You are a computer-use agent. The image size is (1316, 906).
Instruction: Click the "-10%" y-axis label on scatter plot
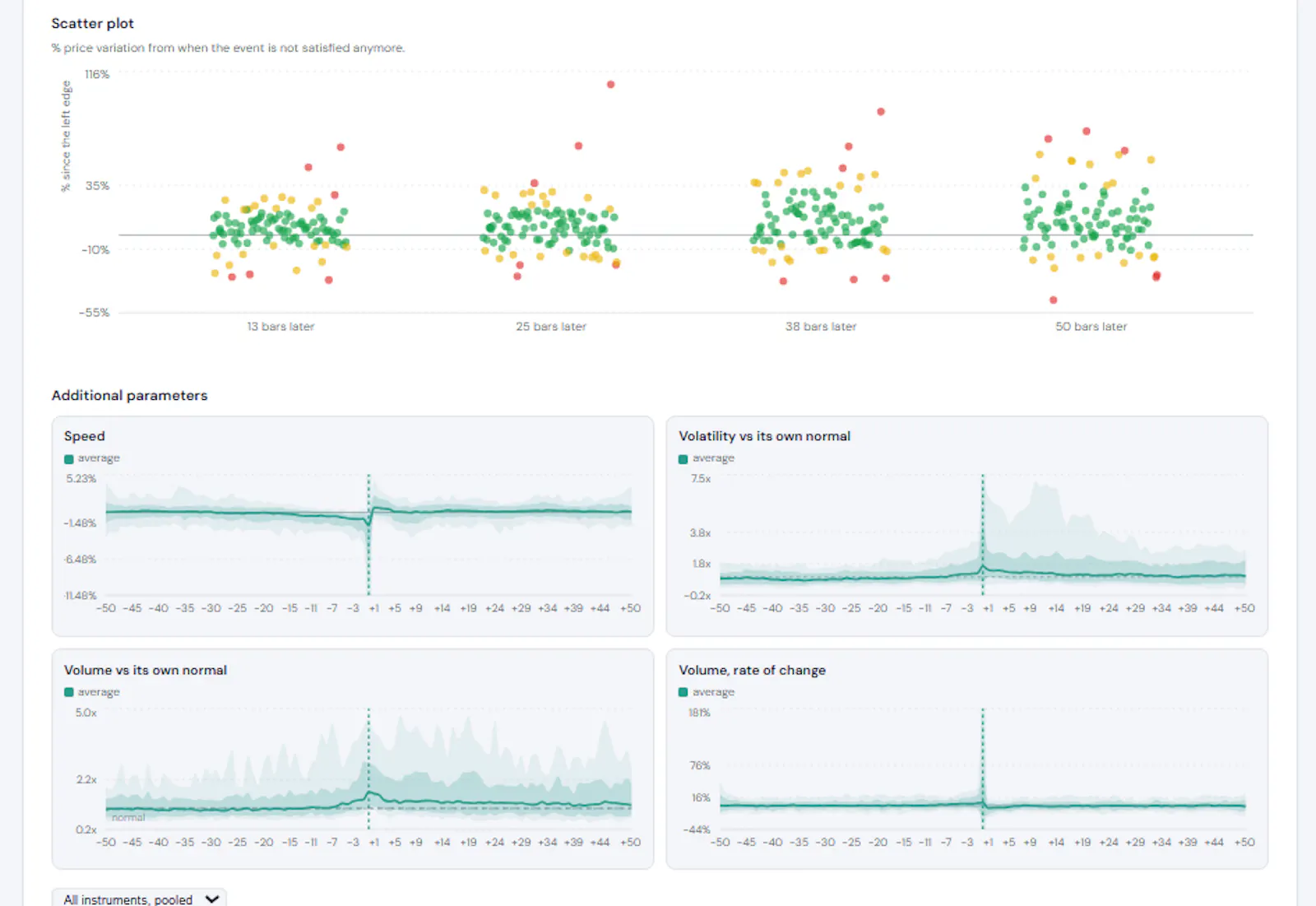tap(95, 249)
